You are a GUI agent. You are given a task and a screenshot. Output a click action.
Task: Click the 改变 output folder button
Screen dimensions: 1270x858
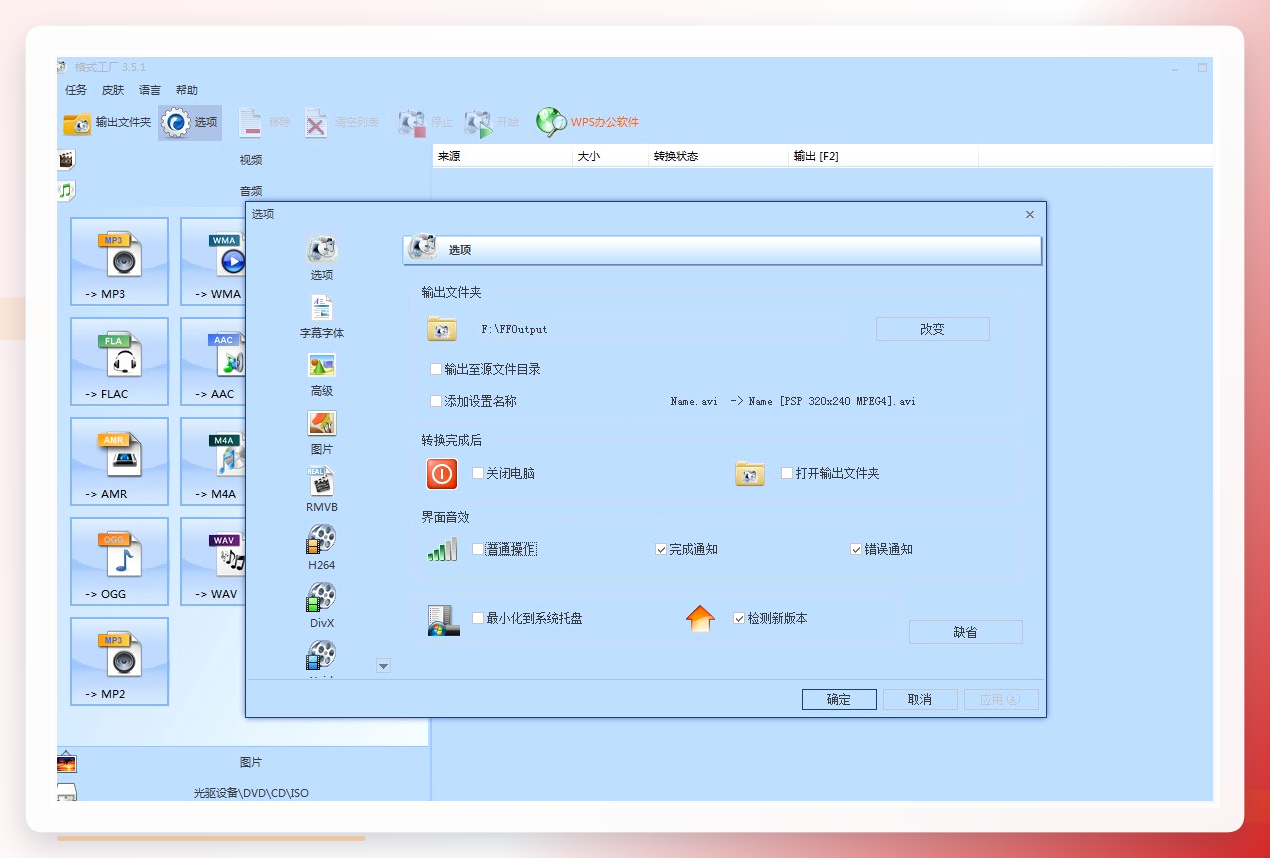(x=932, y=329)
